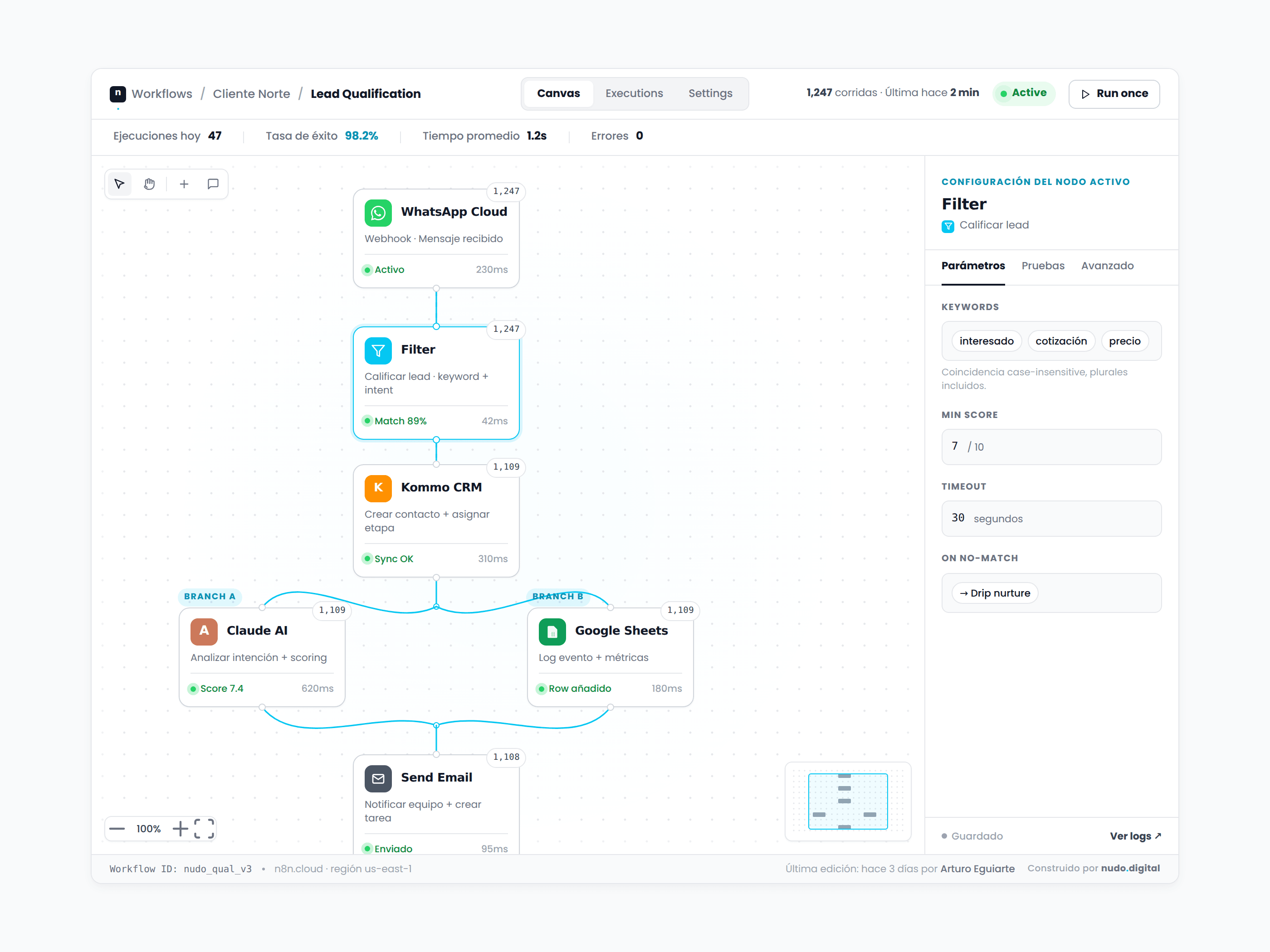Click the Row añadido status
This screenshot has width=1270, height=952.
(574, 689)
